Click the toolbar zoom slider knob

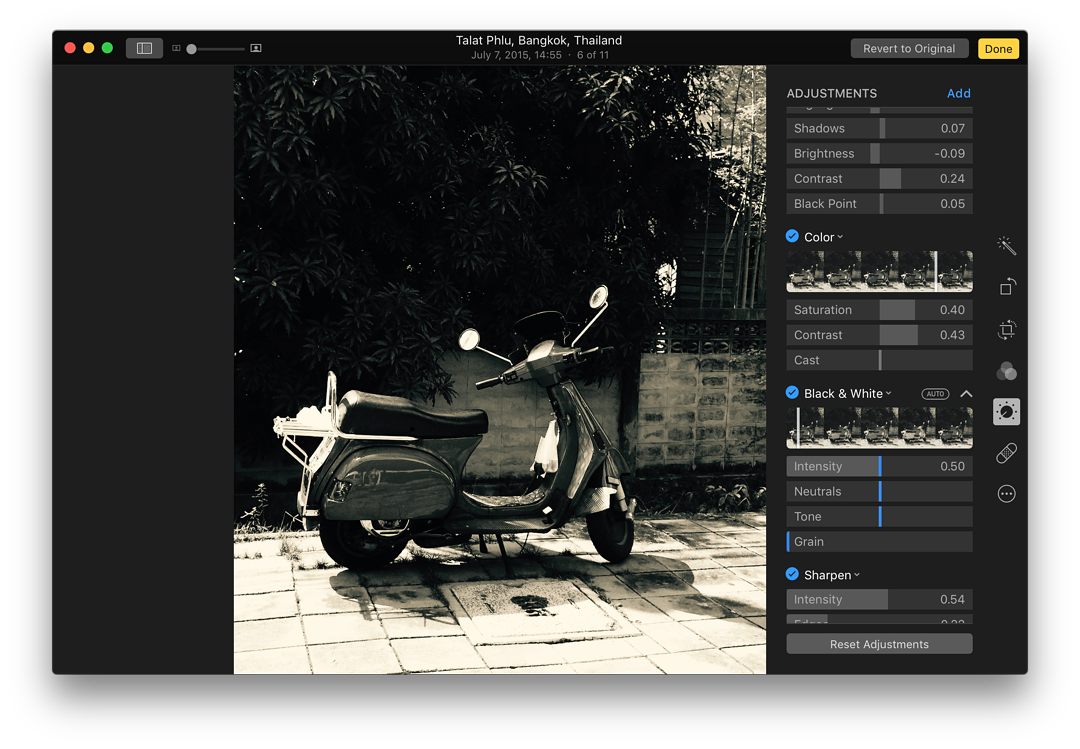(191, 49)
